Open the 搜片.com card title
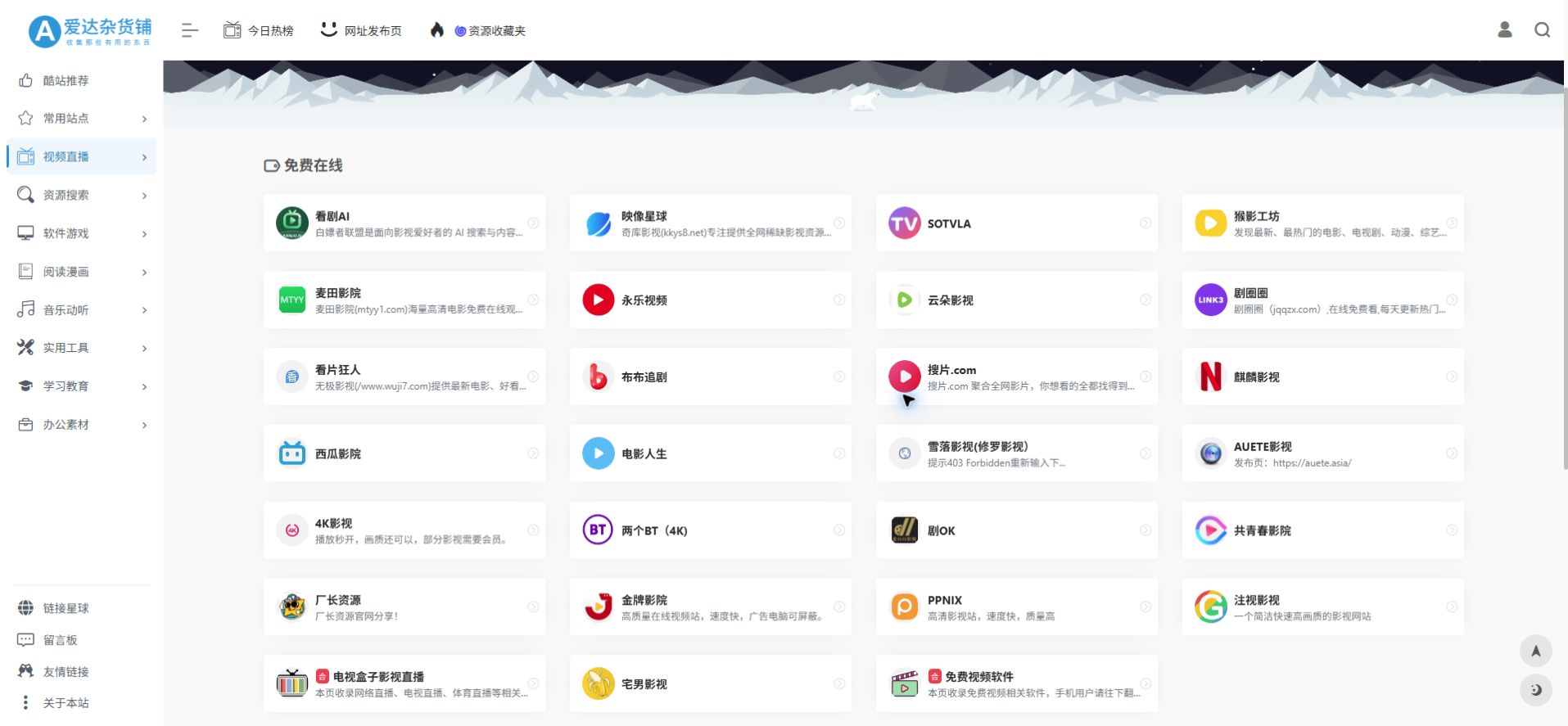Image resolution: width=1568 pixels, height=726 pixels. coord(951,370)
